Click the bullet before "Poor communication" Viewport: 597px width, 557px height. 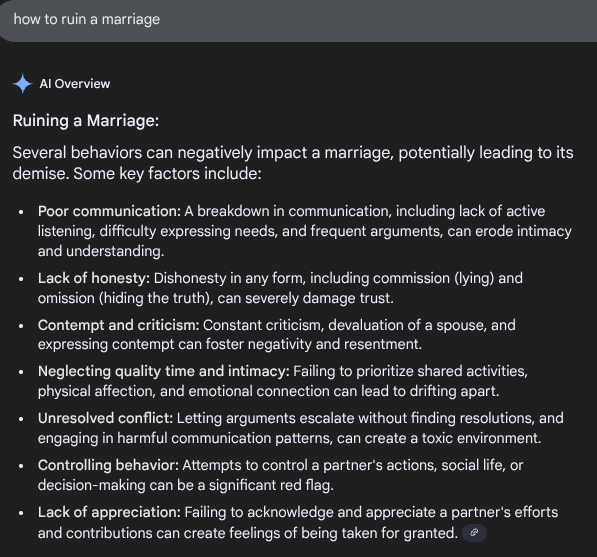coord(21,212)
